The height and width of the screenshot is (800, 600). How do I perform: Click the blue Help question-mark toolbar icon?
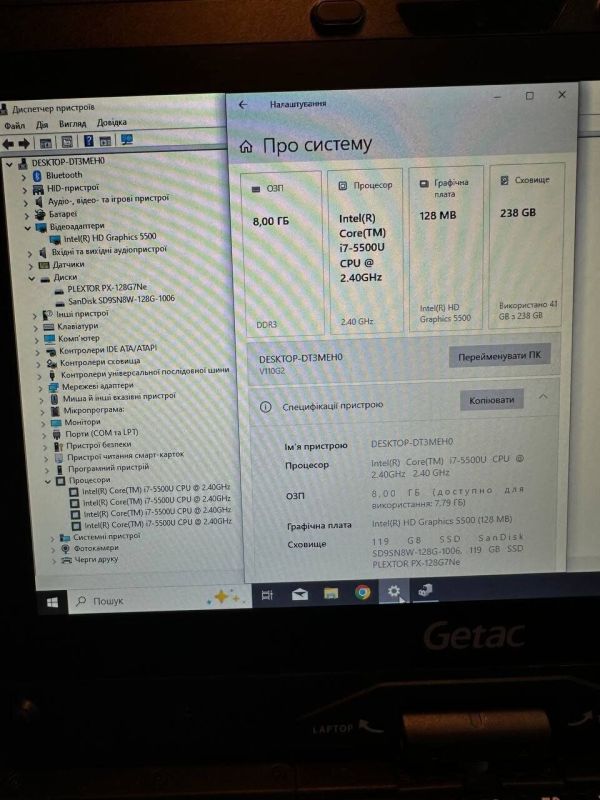[88, 141]
